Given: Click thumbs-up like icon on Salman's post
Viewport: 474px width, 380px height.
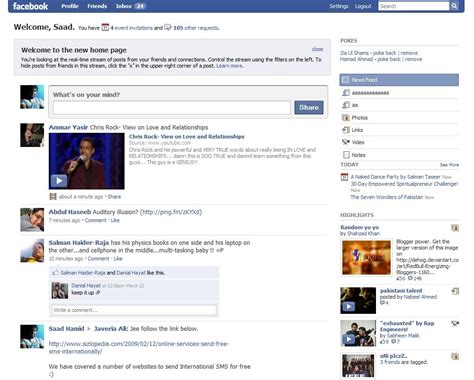Looking at the screenshot, I should [x=55, y=273].
